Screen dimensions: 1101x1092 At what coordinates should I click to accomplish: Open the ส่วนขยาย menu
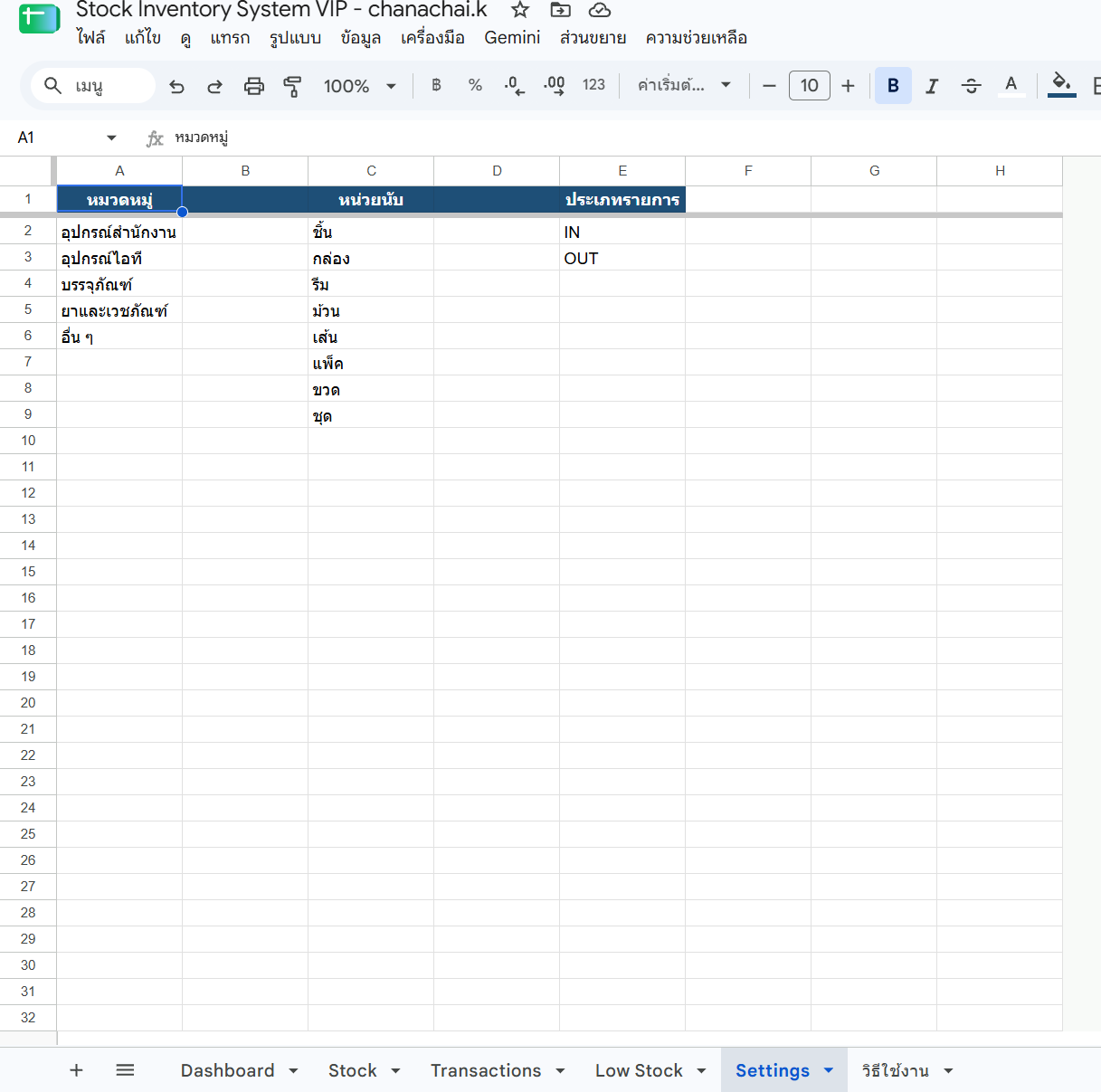[x=593, y=38]
